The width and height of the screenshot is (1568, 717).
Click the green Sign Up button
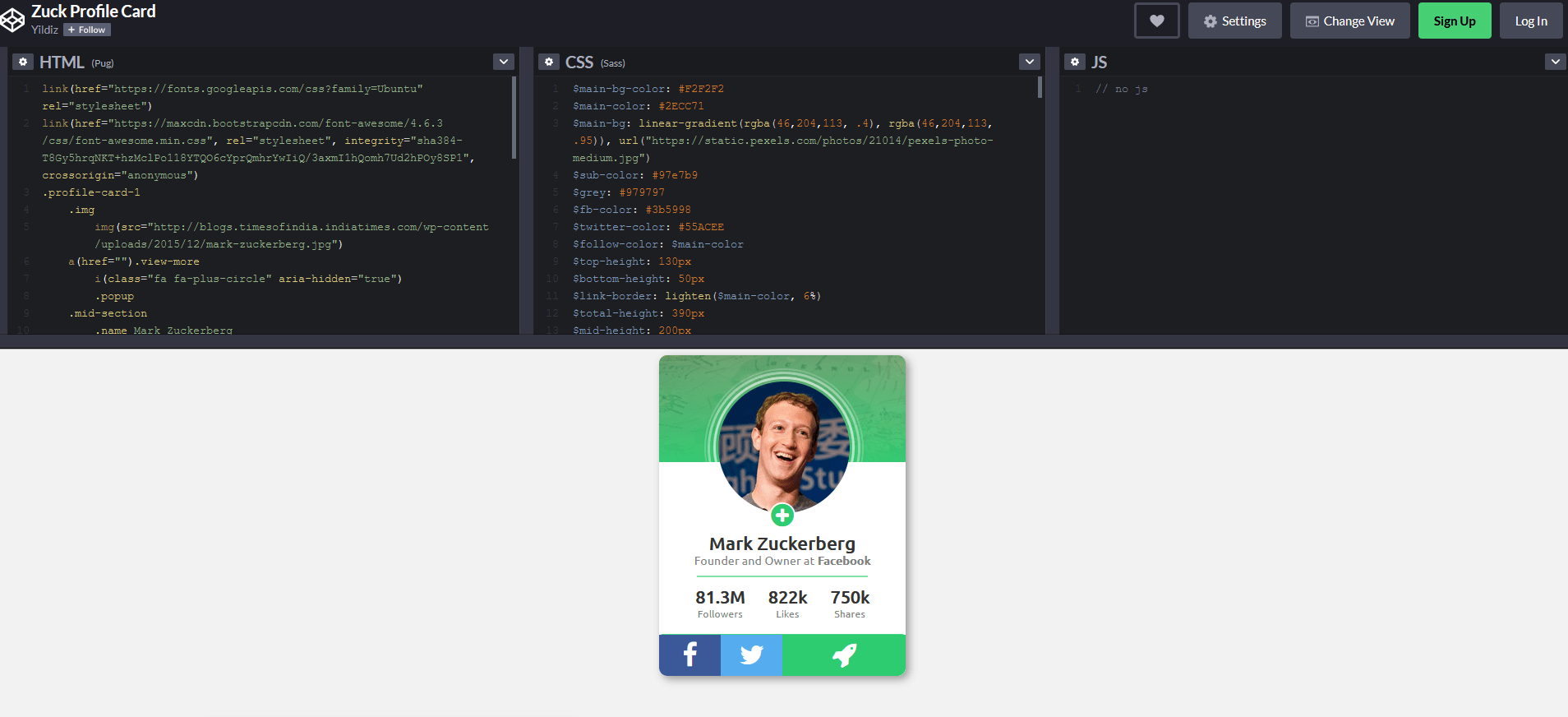tap(1455, 21)
